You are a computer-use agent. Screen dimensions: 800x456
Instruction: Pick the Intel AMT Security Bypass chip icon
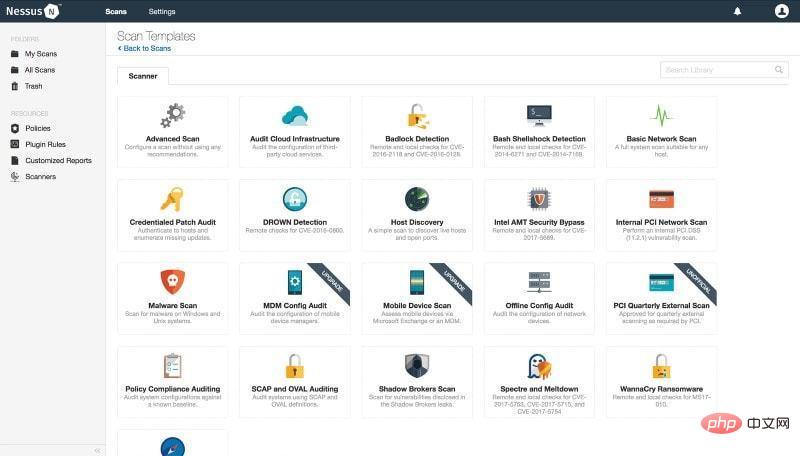(539, 199)
